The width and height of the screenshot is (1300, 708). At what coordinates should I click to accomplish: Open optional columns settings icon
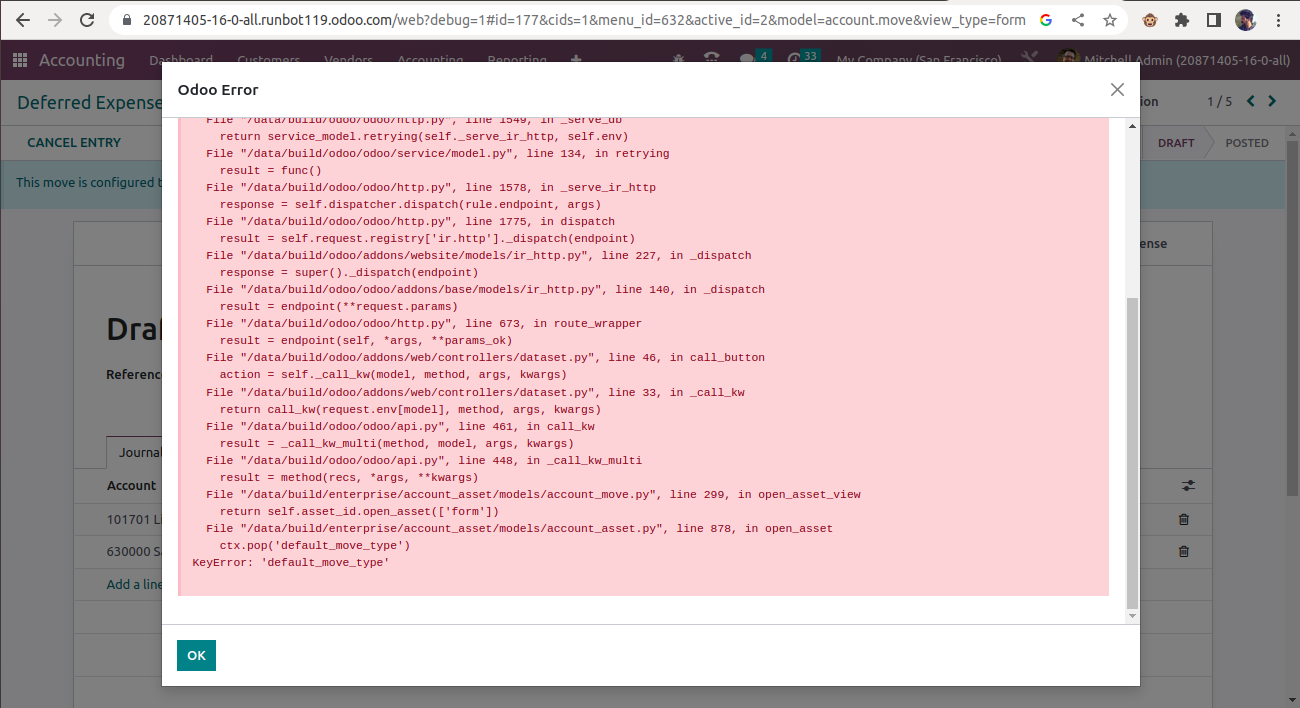(1188, 485)
